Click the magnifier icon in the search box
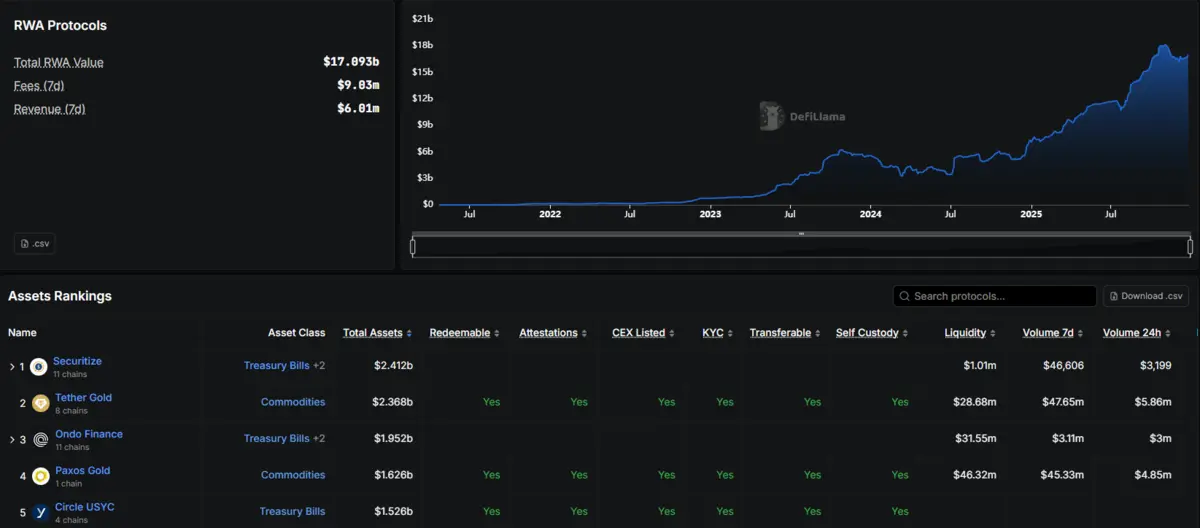The width and height of the screenshot is (1200, 528). click(x=905, y=297)
